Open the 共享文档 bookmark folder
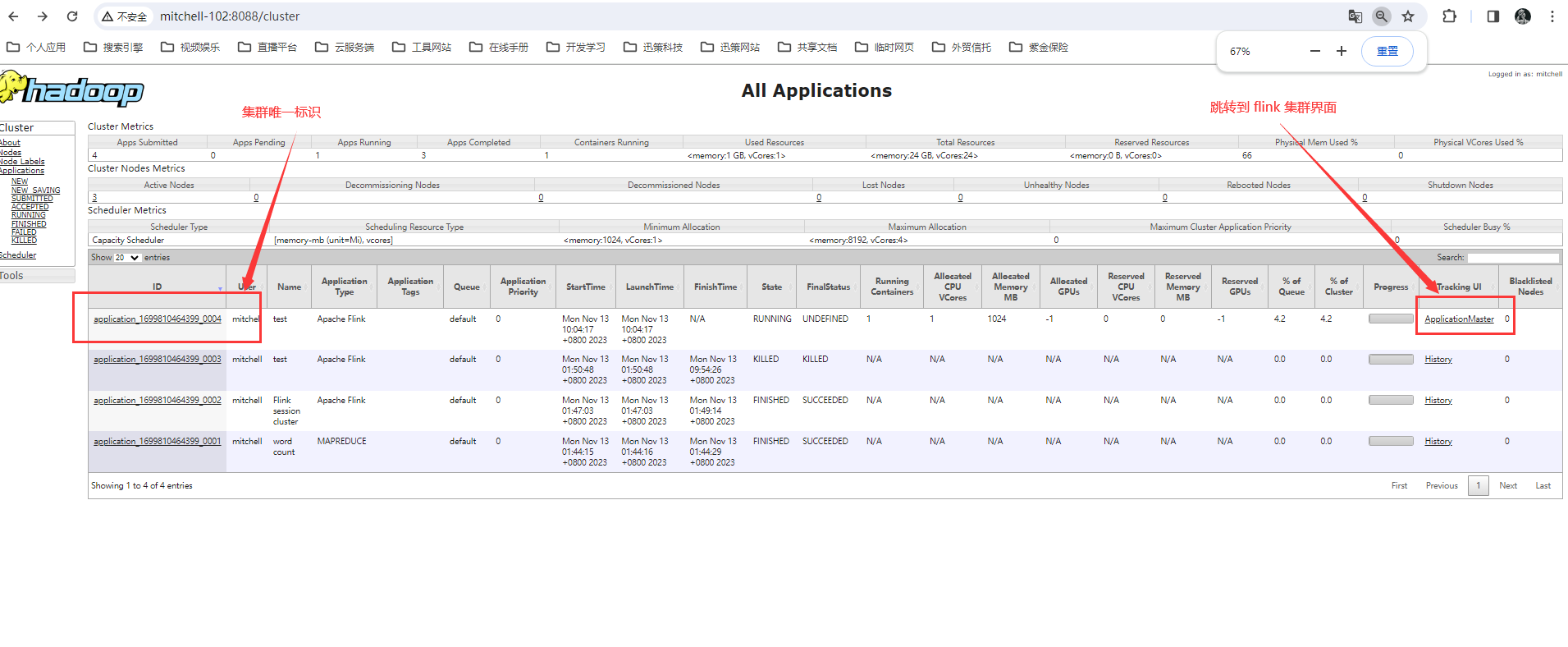Image resolution: width=1568 pixels, height=647 pixels. click(807, 47)
